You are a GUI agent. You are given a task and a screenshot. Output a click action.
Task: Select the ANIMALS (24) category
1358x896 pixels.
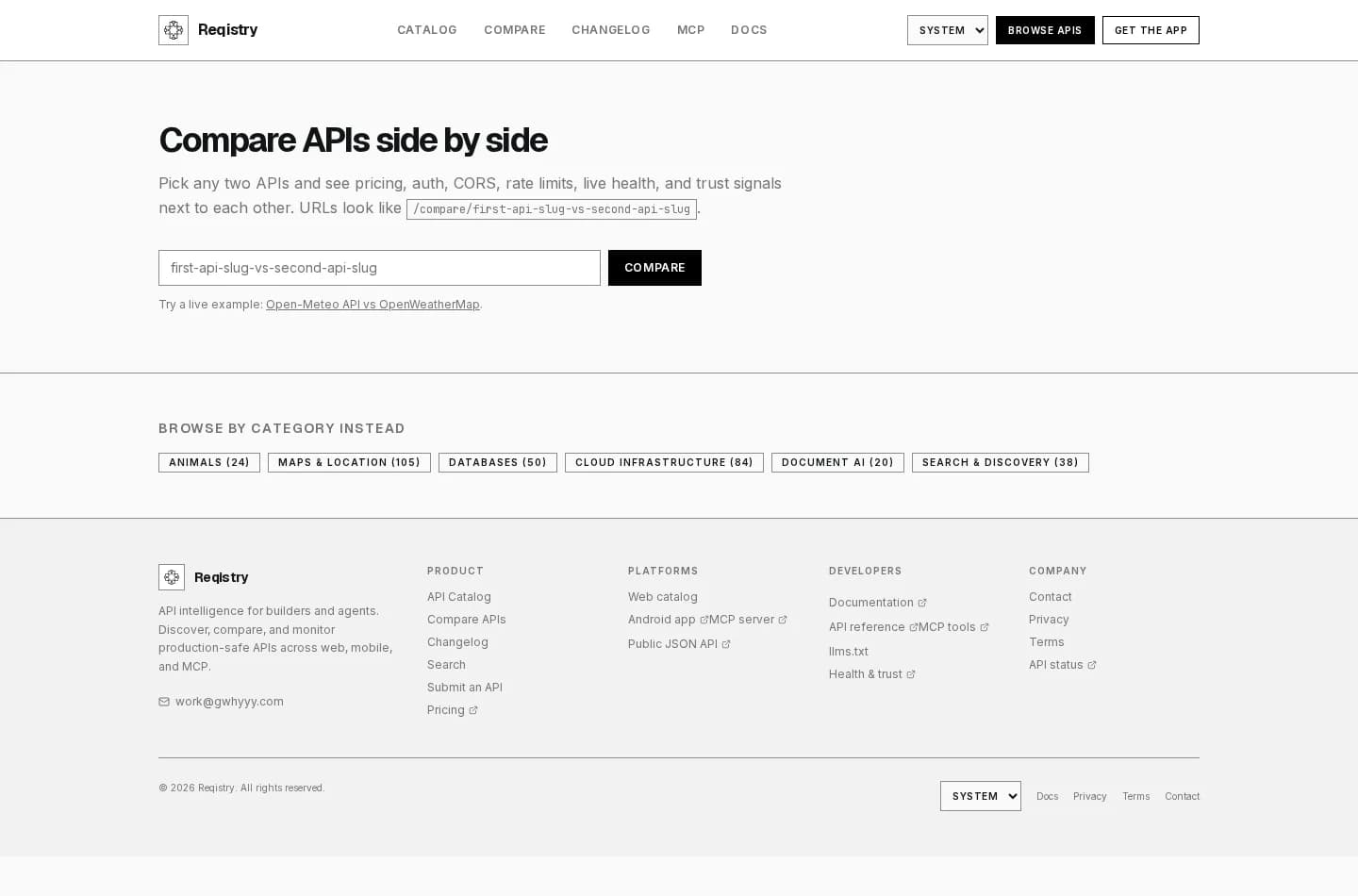tap(209, 463)
